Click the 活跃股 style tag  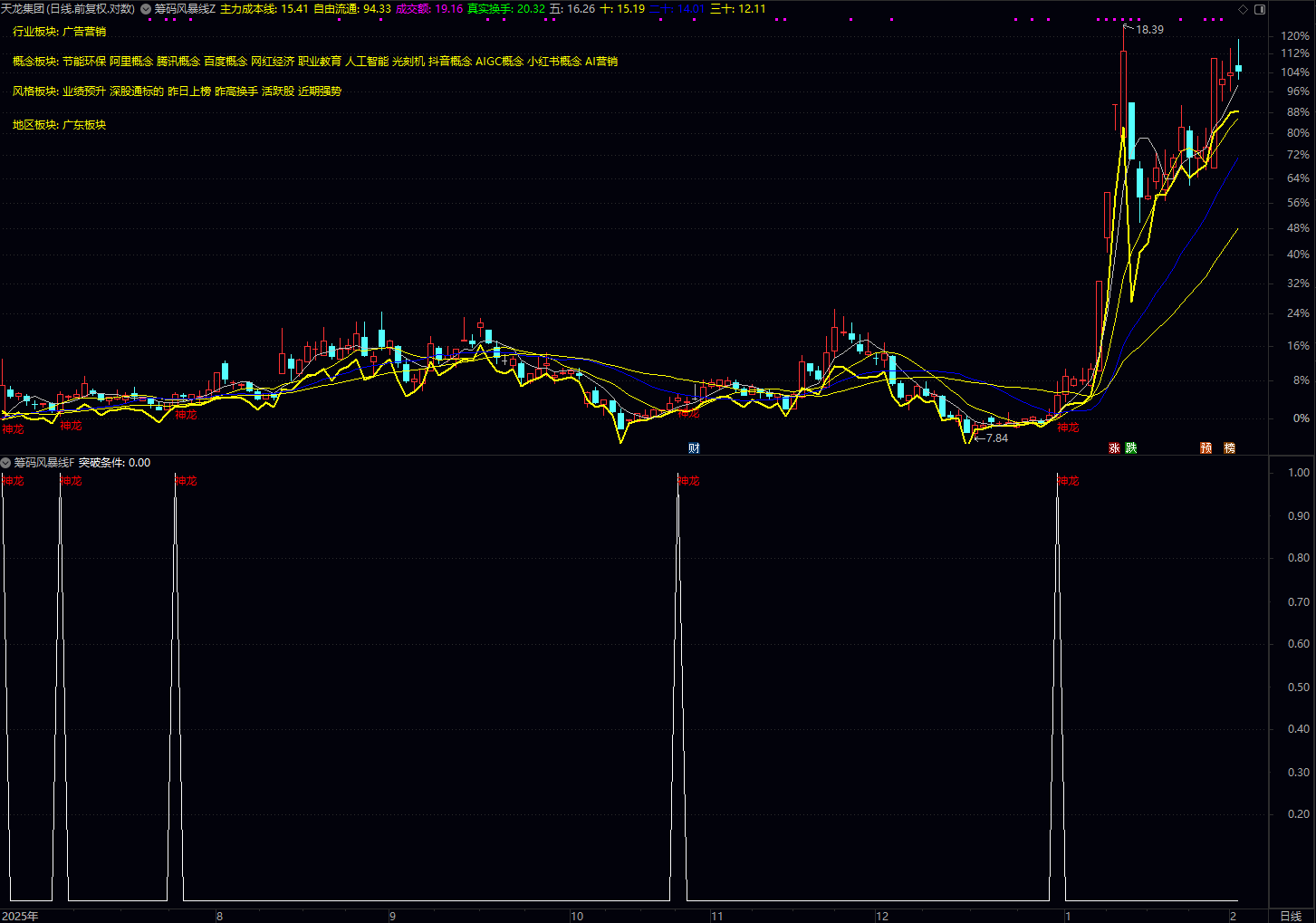pyautogui.click(x=278, y=91)
